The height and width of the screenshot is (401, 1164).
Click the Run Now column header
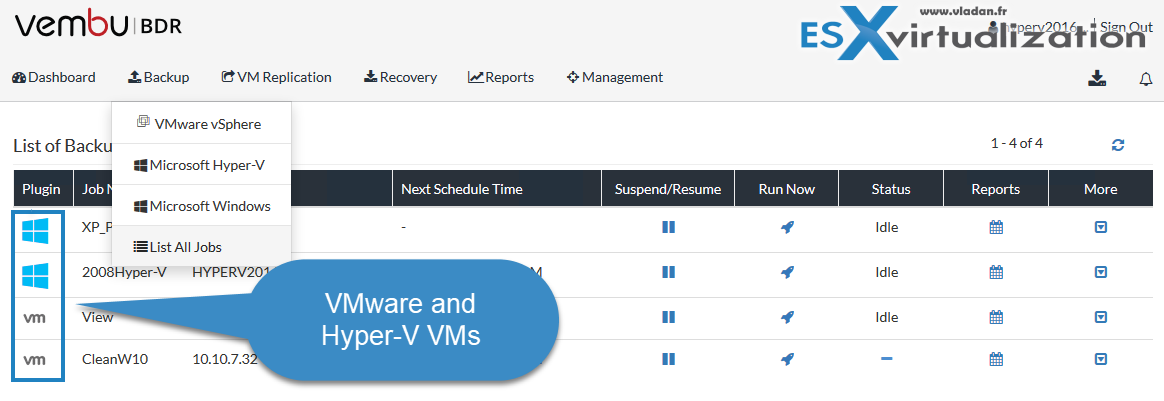[787, 189]
